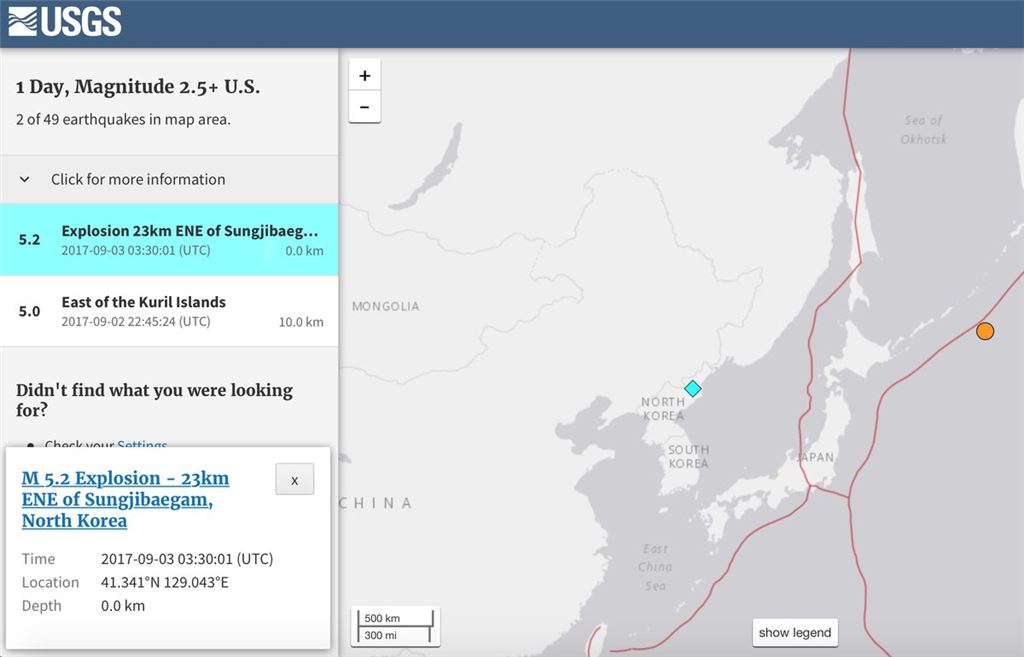Close the M 5.2 Explosion popup
Viewport: 1024px width, 657px height.
point(294,480)
